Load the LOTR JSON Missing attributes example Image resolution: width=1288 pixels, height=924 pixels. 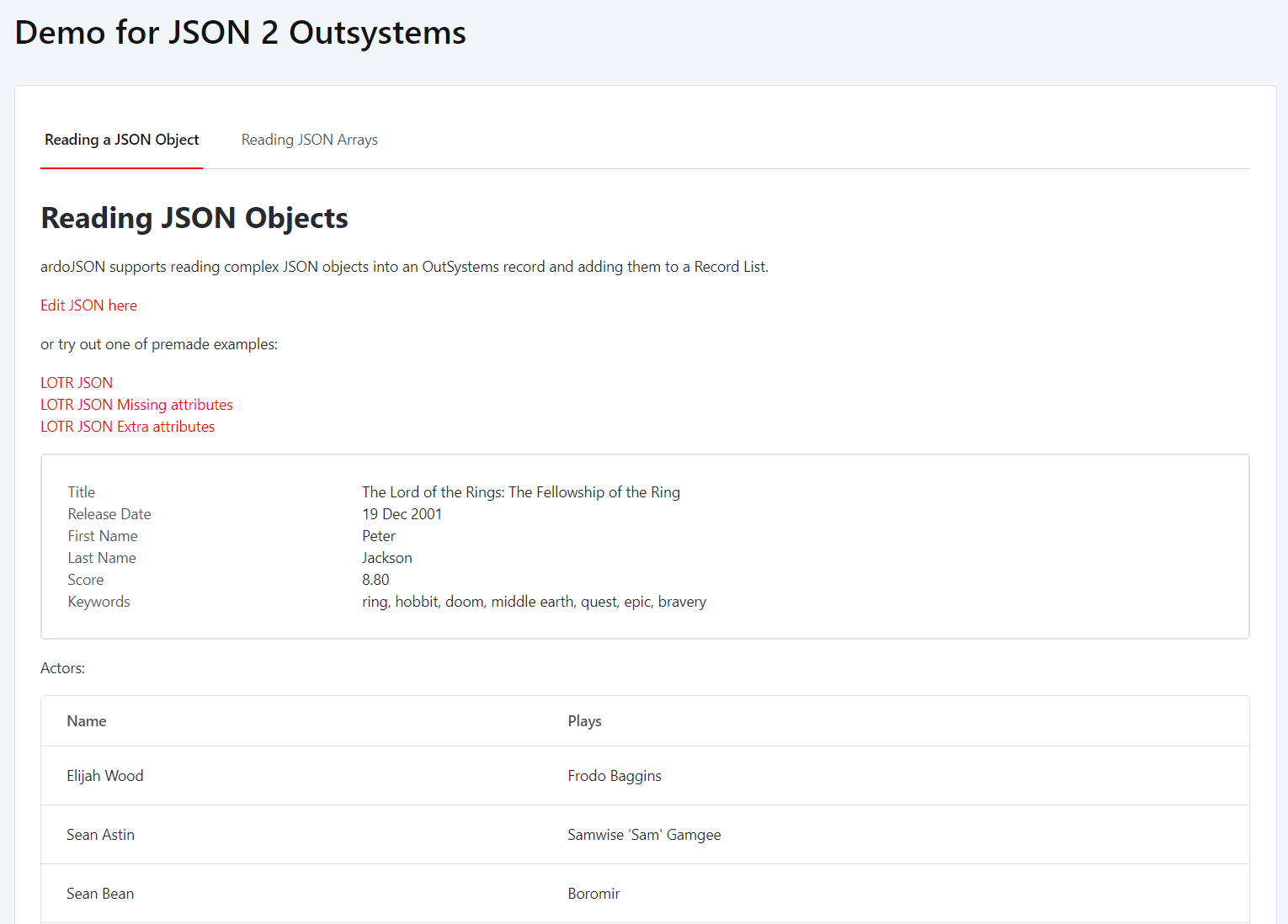click(136, 404)
